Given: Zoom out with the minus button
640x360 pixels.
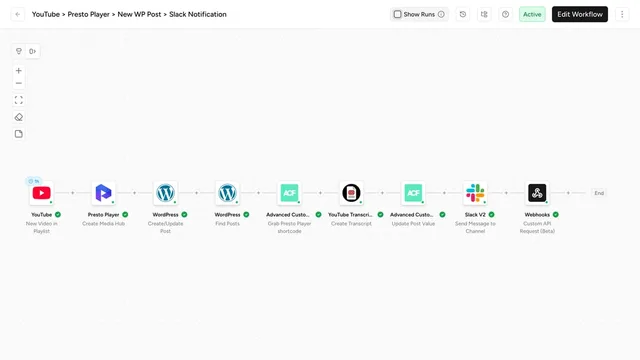Looking at the screenshot, I should pos(18,83).
